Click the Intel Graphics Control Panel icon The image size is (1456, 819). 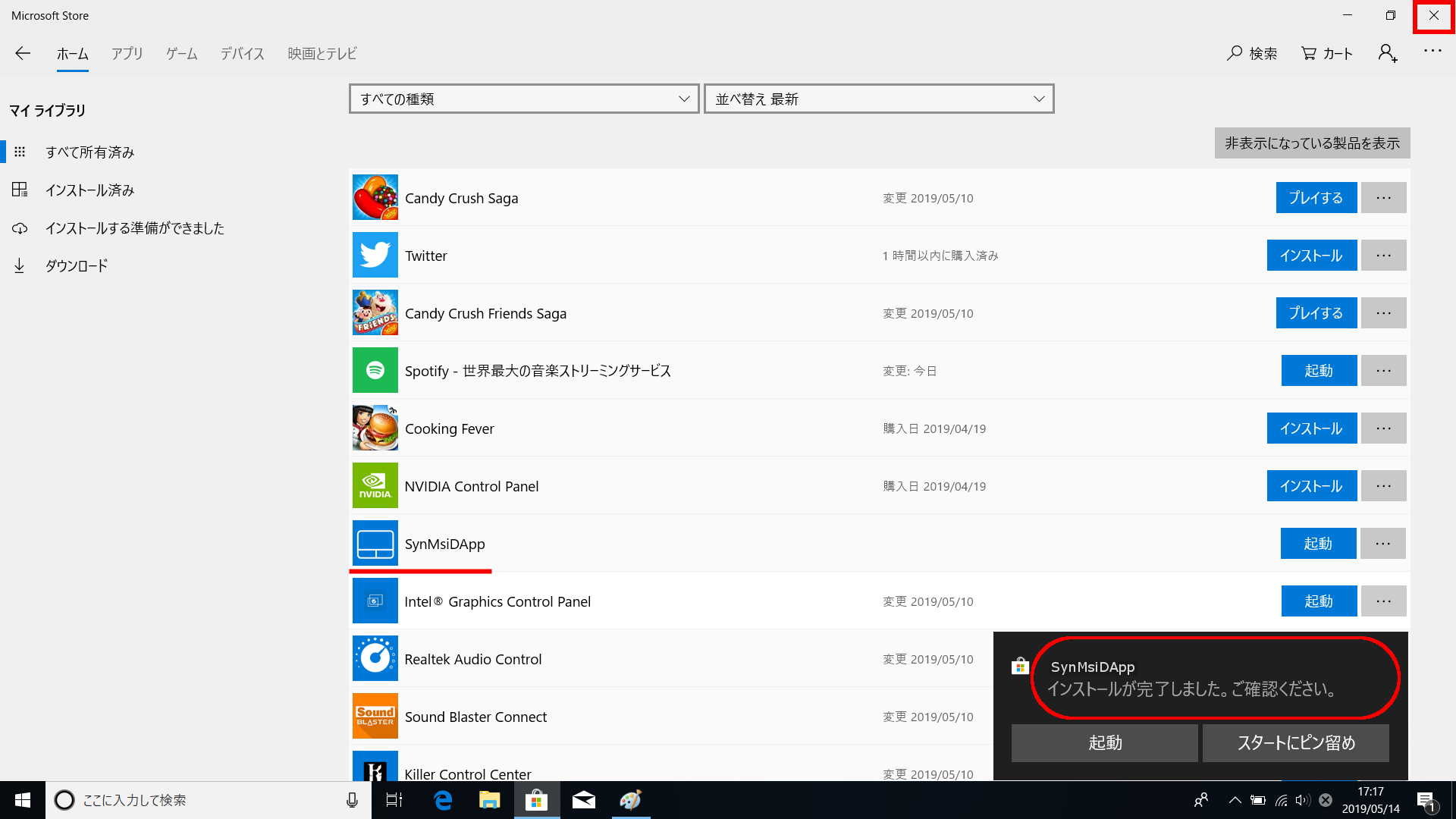point(375,601)
